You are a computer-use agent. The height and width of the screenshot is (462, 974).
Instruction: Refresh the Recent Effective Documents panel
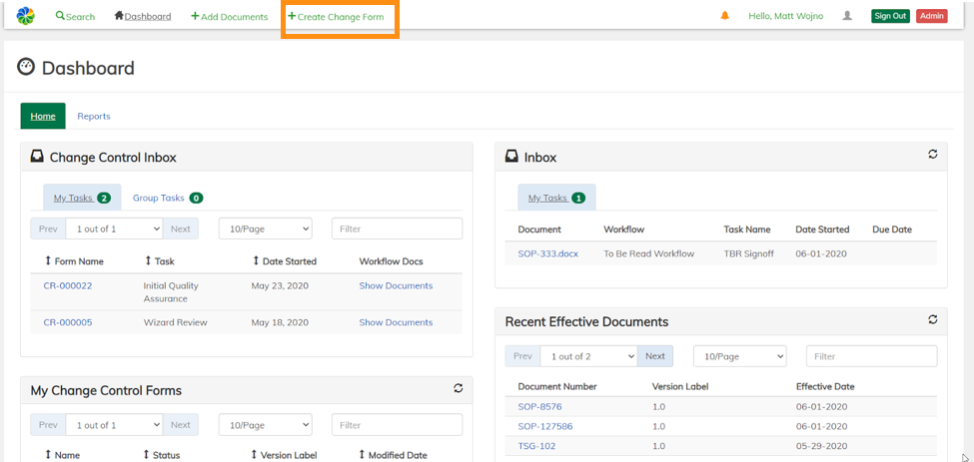pos(933,320)
